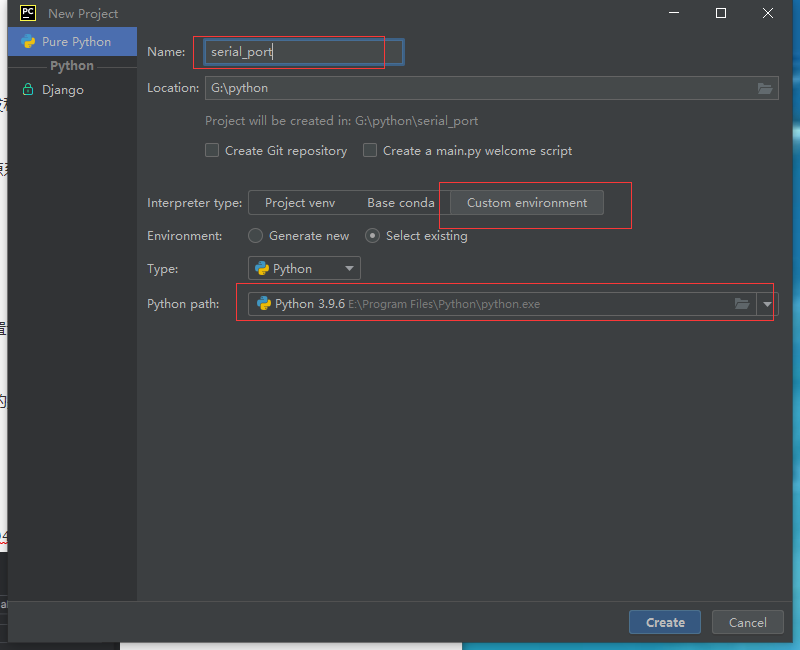Click the project Name input field
This screenshot has height=650, width=800.
[304, 52]
